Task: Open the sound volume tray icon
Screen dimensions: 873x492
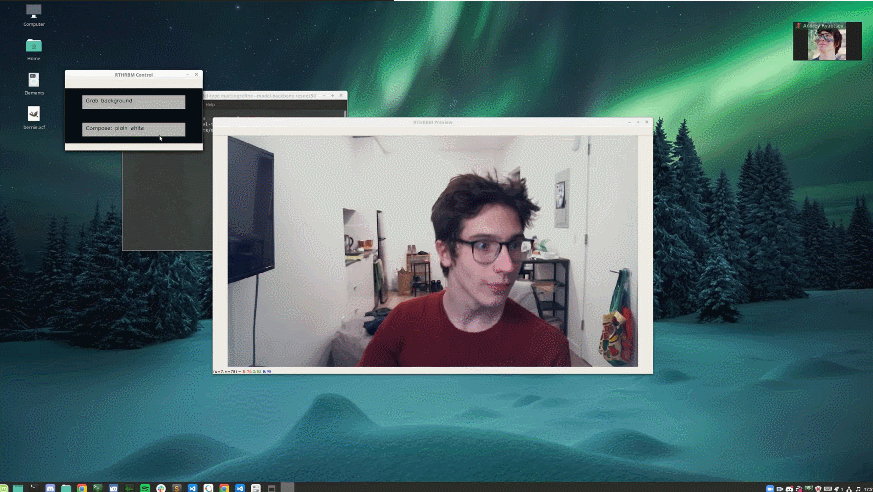Action: pos(857,488)
